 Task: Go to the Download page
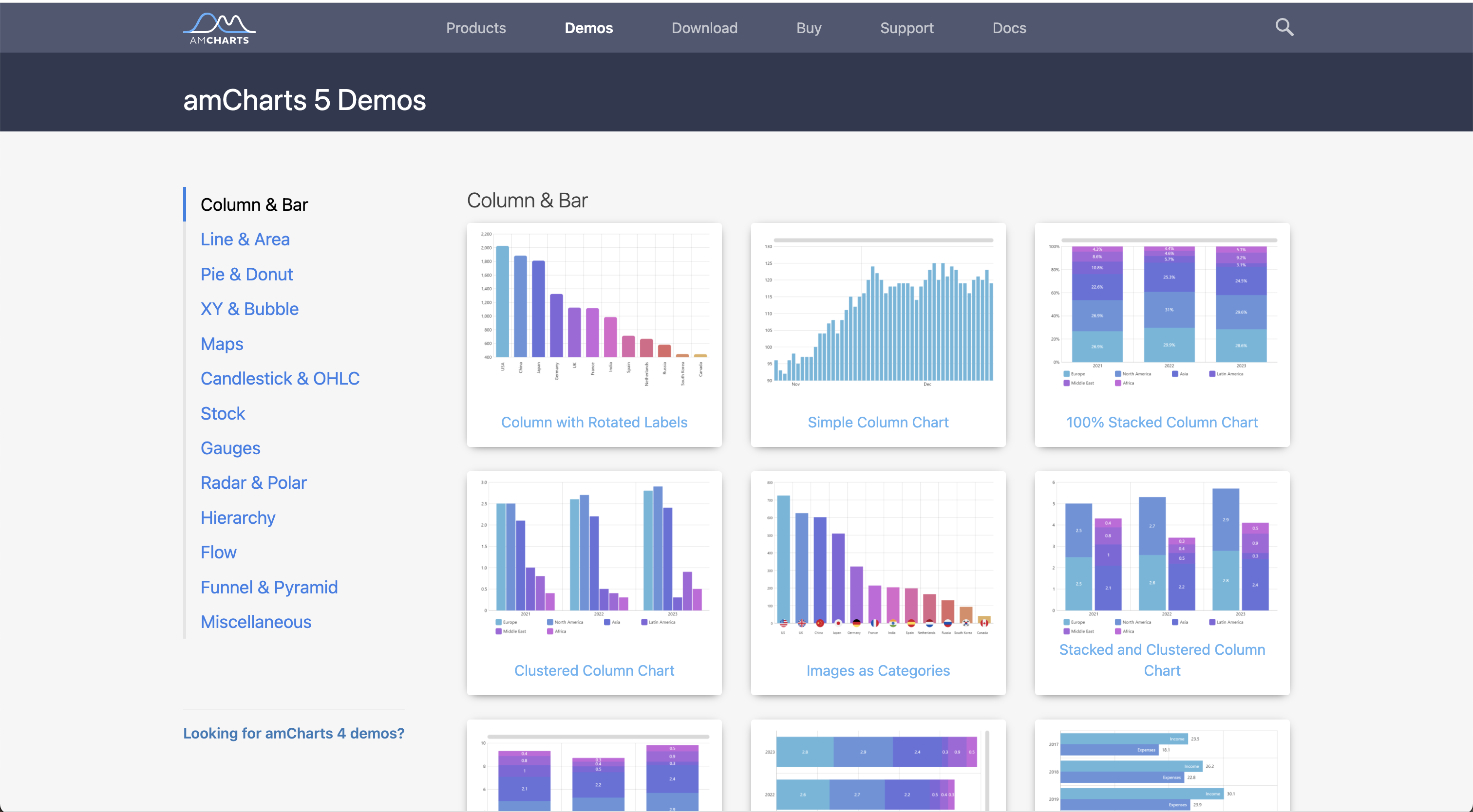pos(704,28)
